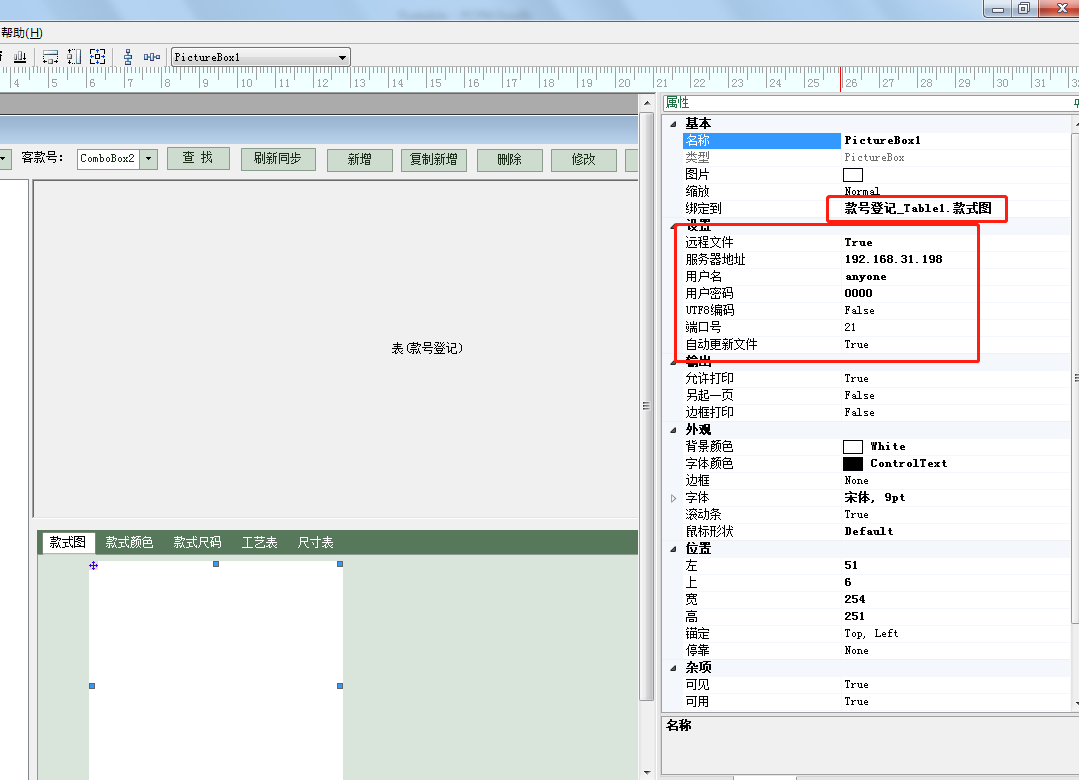Switch to the 款式颜色 tab
This screenshot has width=1079, height=780.
(129, 542)
